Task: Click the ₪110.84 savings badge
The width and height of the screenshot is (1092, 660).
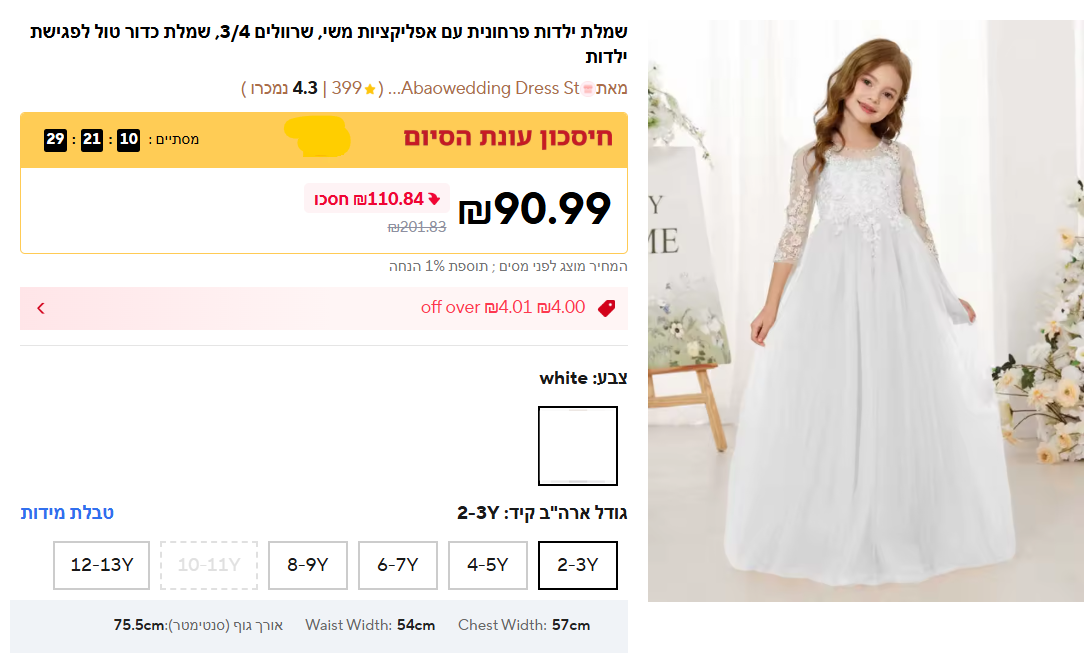Action: click(x=377, y=198)
